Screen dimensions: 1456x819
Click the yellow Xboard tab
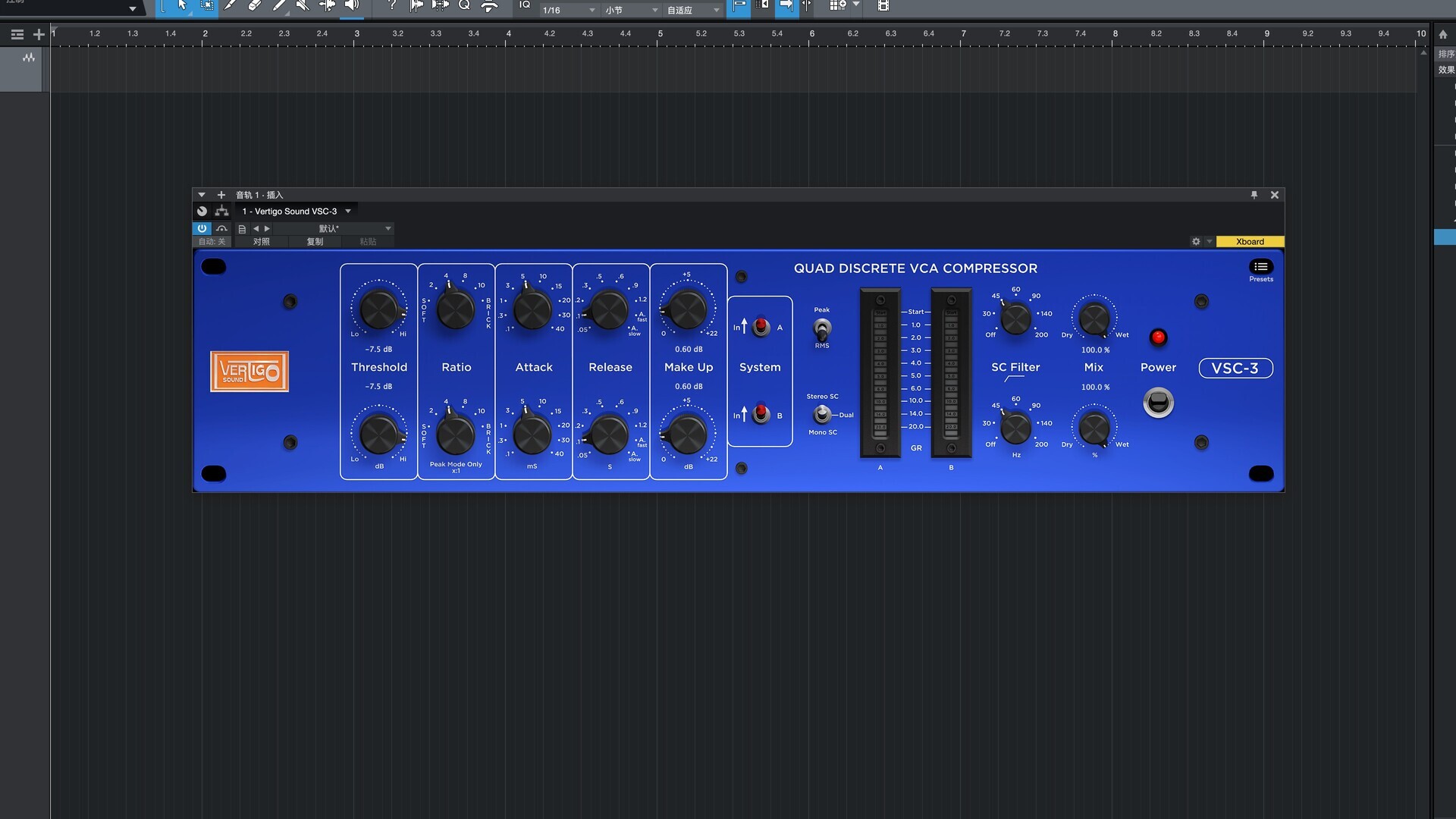click(x=1250, y=242)
